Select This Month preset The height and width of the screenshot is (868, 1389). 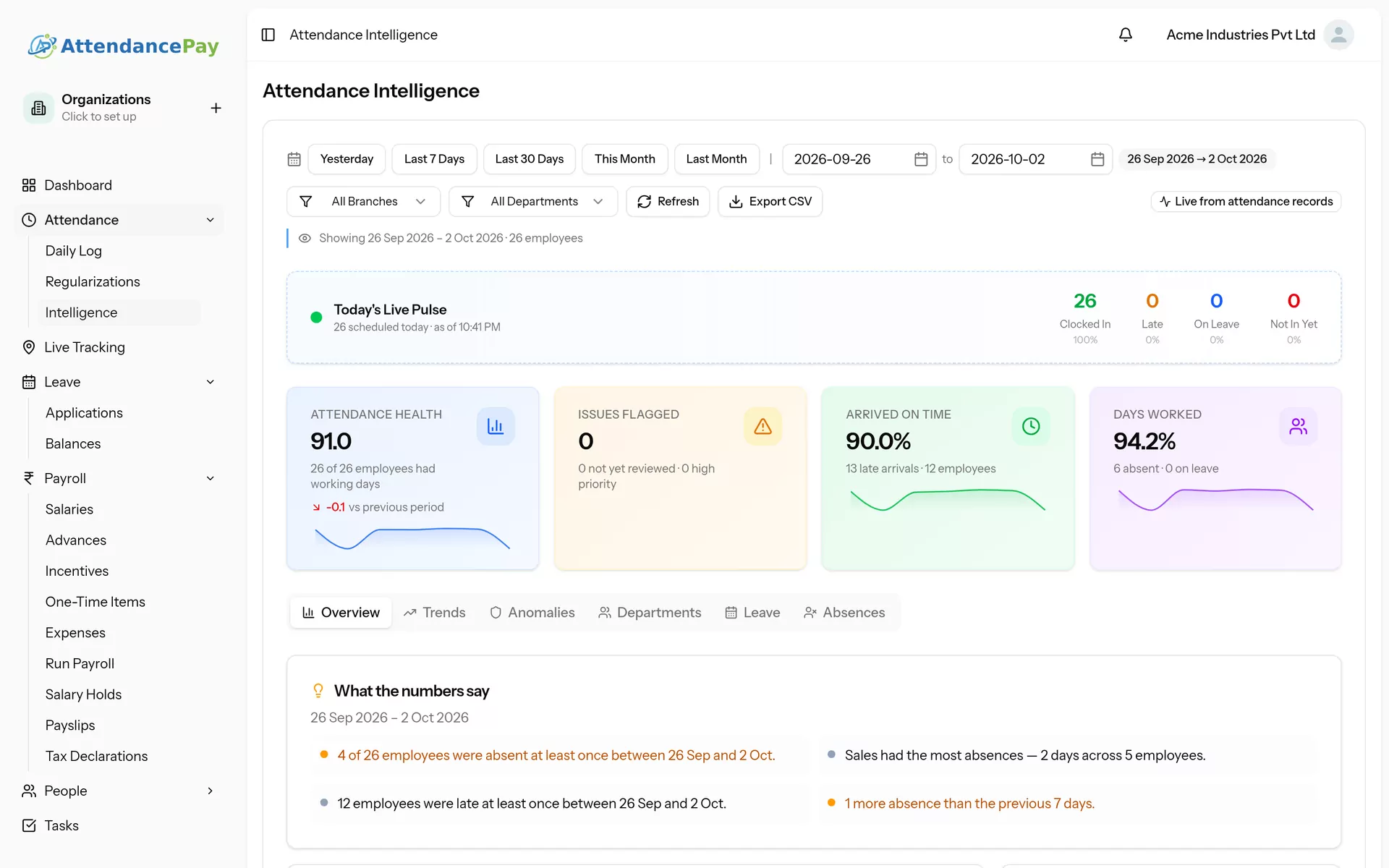pos(624,159)
